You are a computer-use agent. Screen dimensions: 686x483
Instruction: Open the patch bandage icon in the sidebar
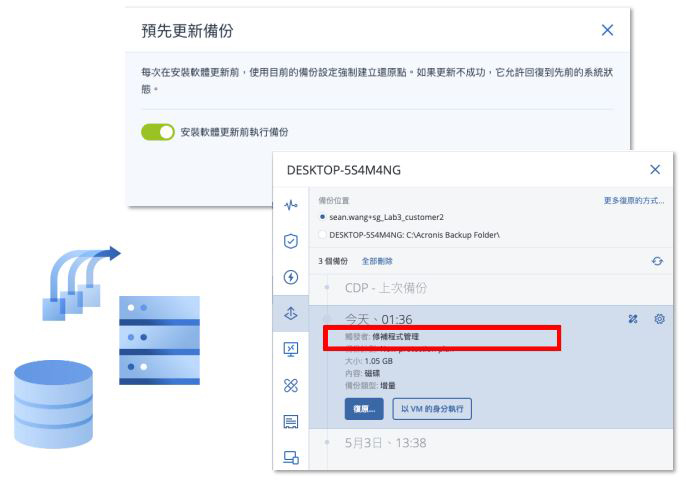291,385
